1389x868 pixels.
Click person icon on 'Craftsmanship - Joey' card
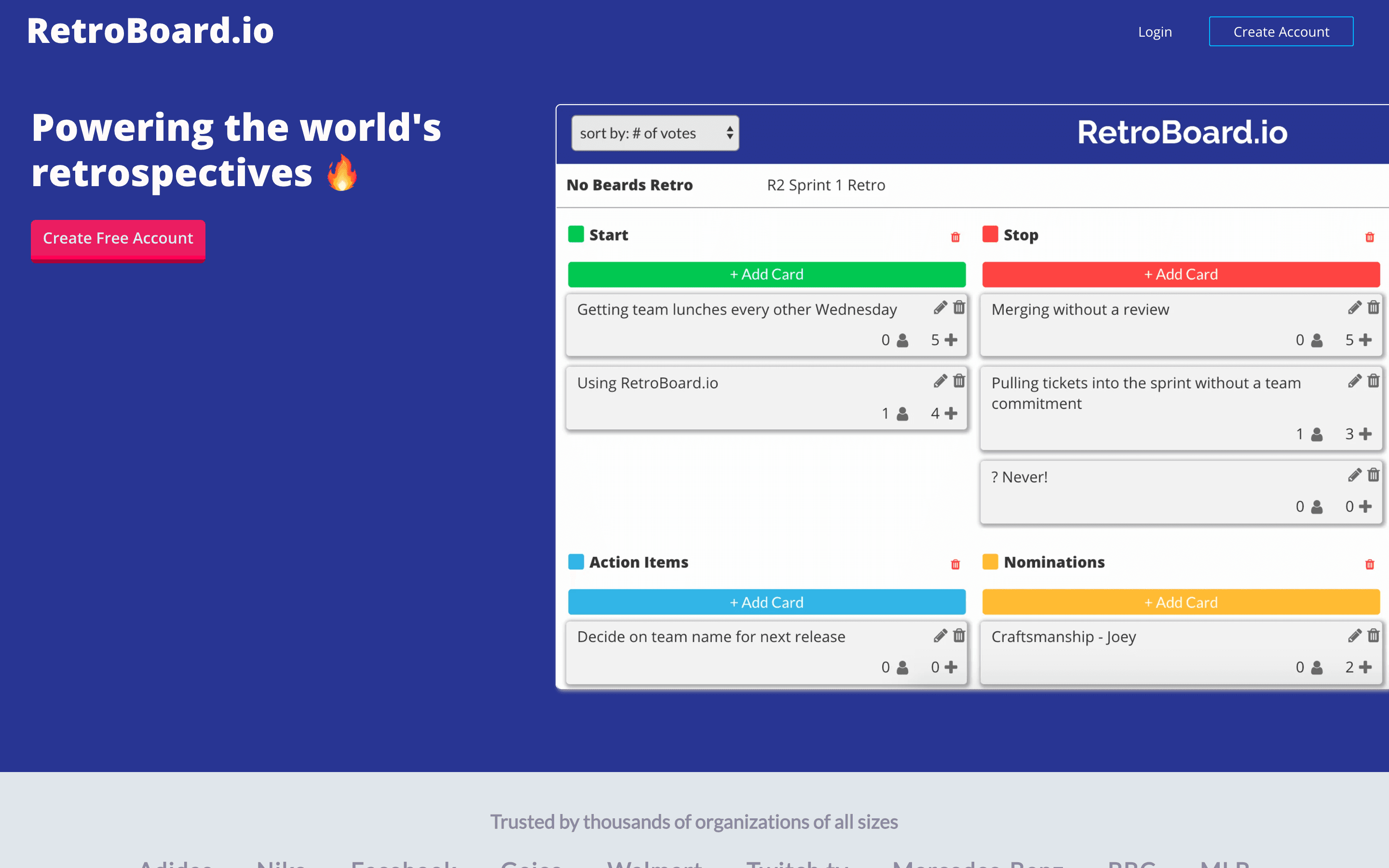point(1317,668)
